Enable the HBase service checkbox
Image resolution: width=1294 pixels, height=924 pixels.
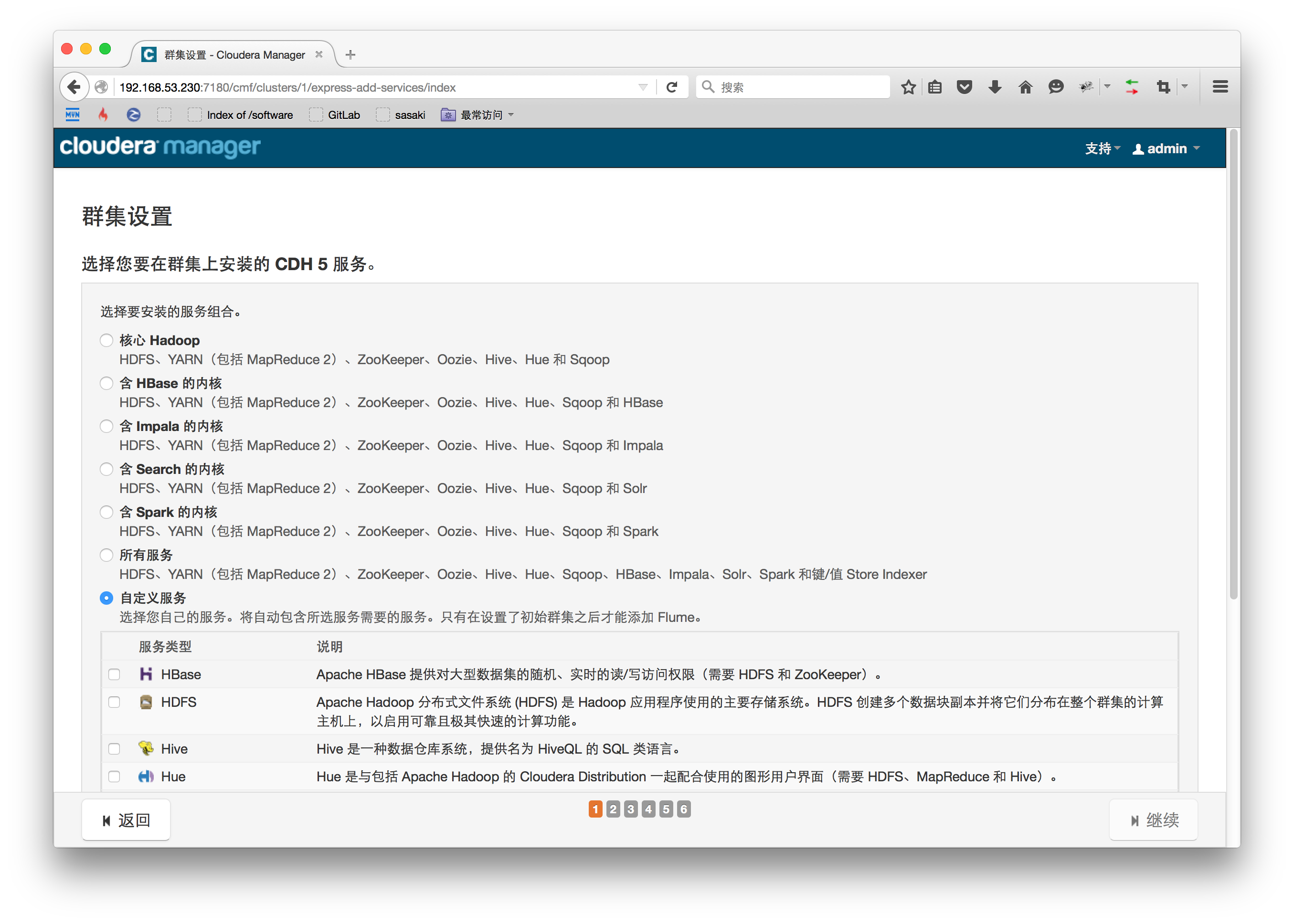click(x=113, y=674)
